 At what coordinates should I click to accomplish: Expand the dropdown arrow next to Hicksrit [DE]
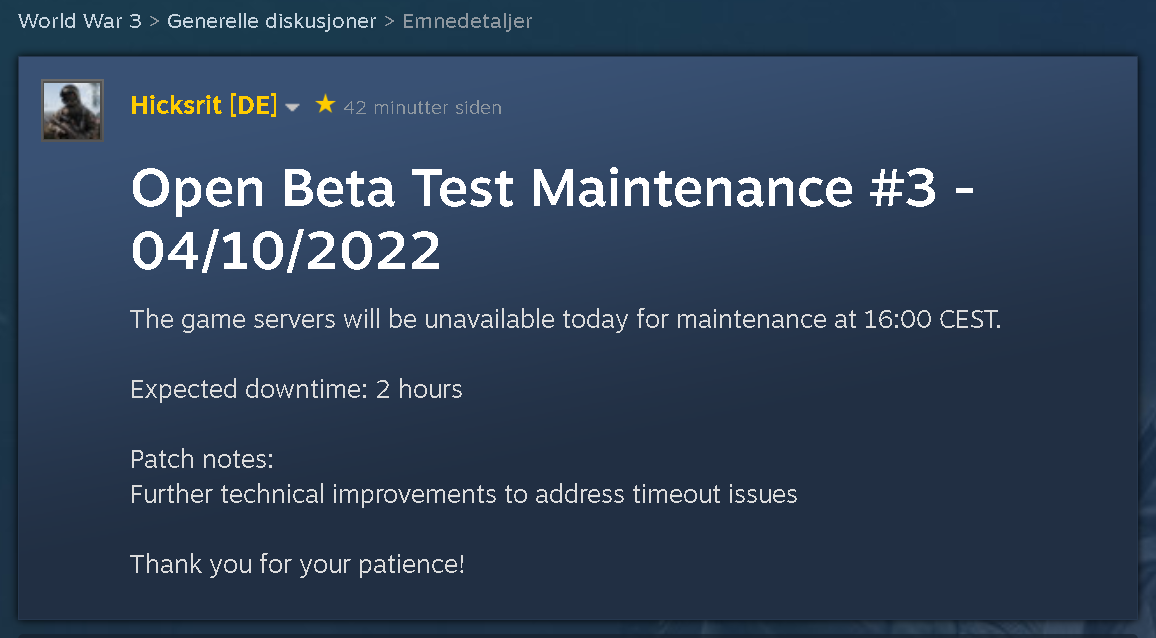[292, 108]
